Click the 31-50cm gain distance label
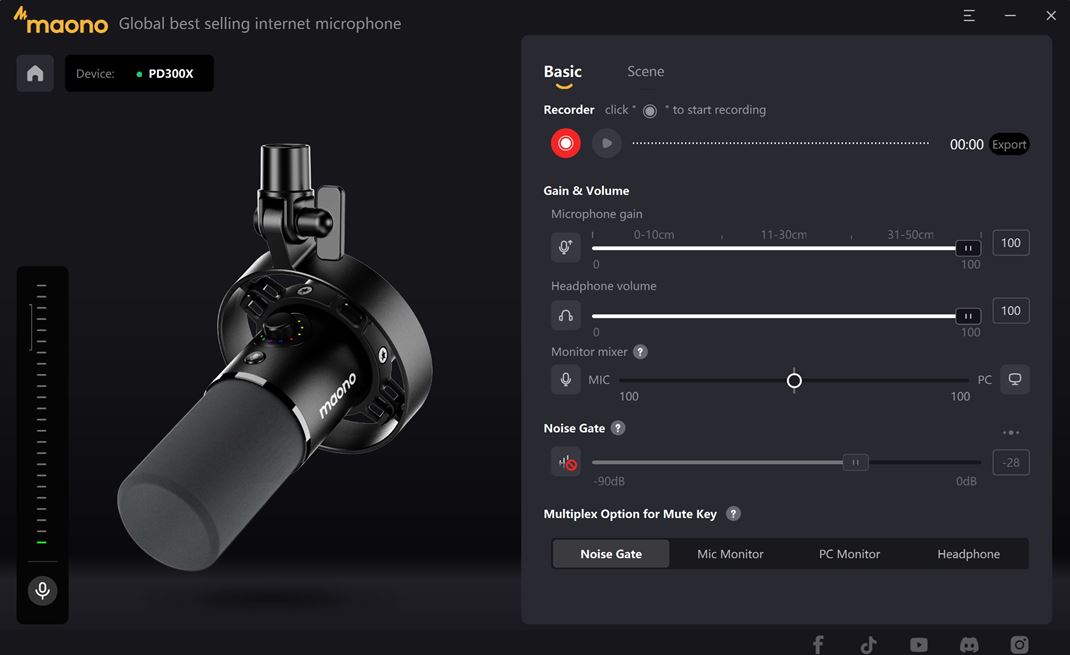Viewport: 1070px width, 655px height. tap(910, 235)
